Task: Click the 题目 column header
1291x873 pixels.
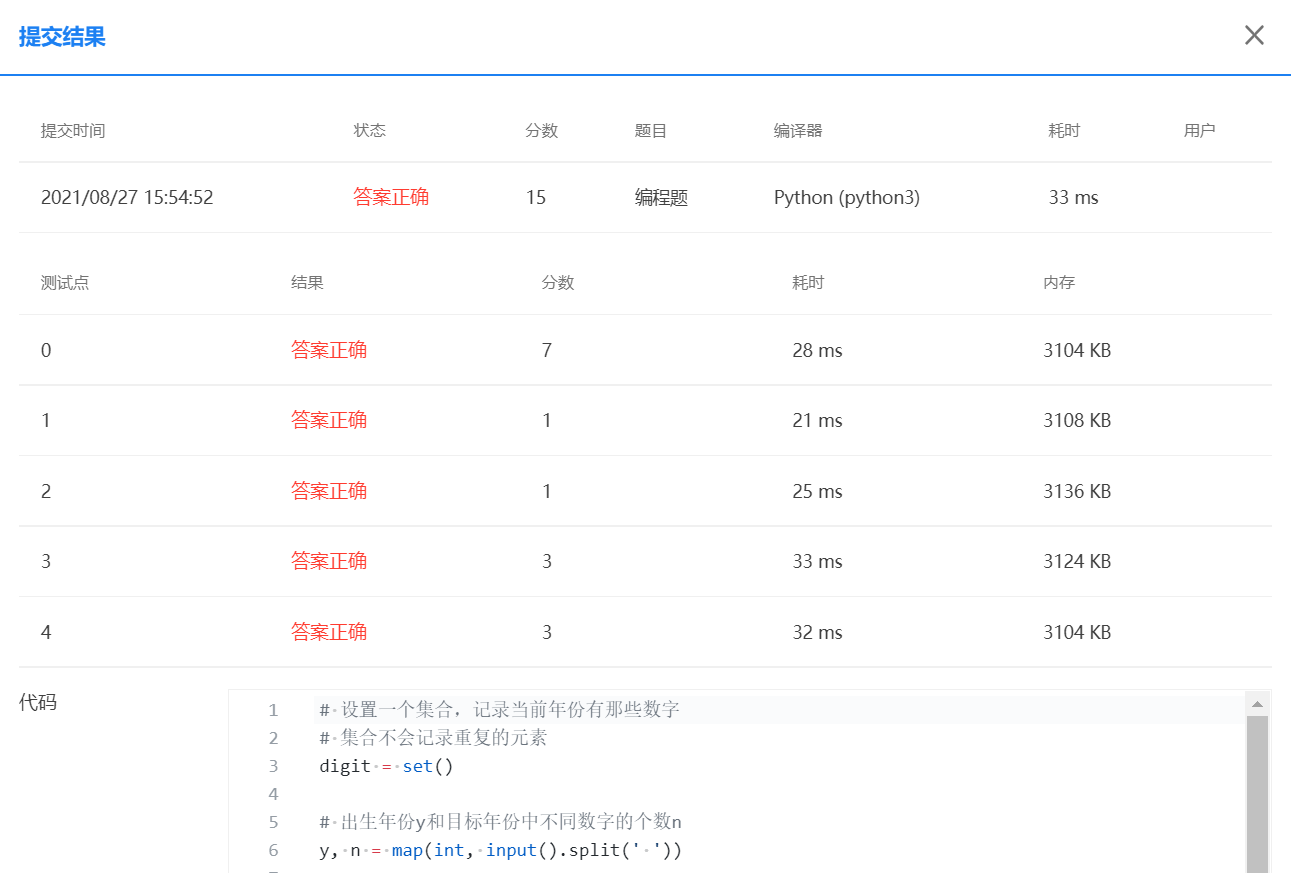Action: pos(651,131)
